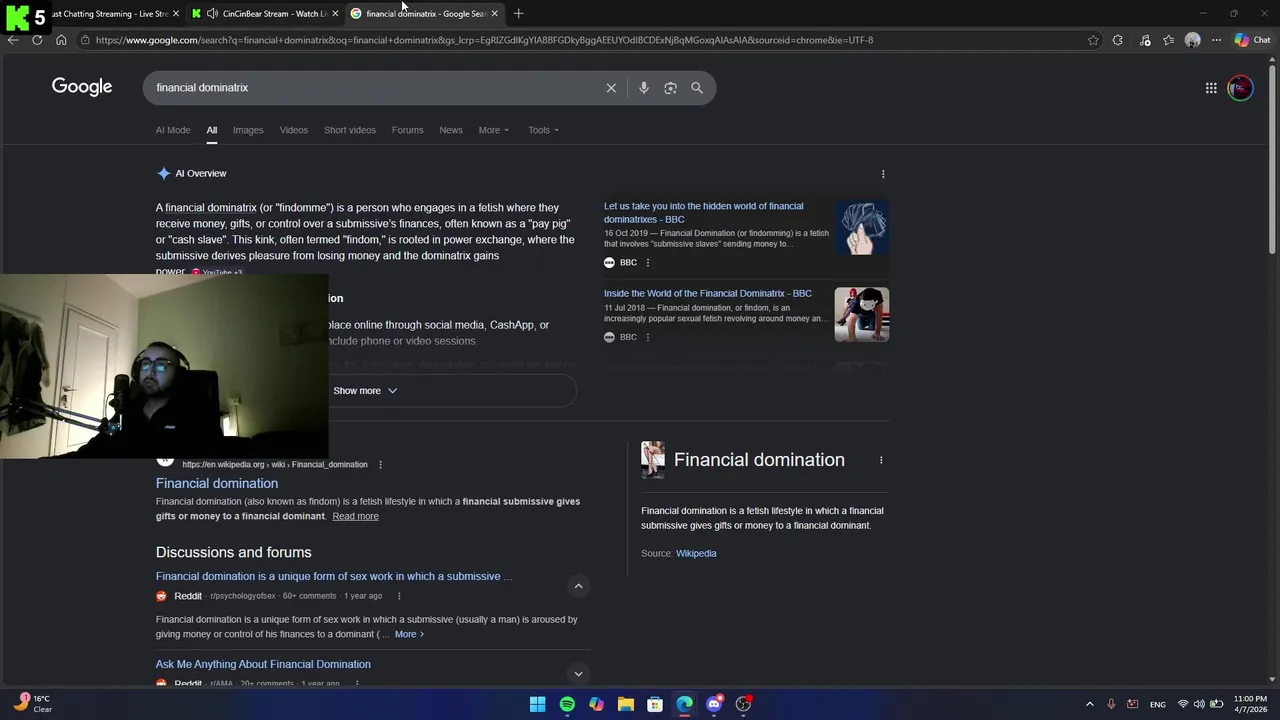Open the browser home page
This screenshot has width=1280, height=720.
[x=61, y=40]
